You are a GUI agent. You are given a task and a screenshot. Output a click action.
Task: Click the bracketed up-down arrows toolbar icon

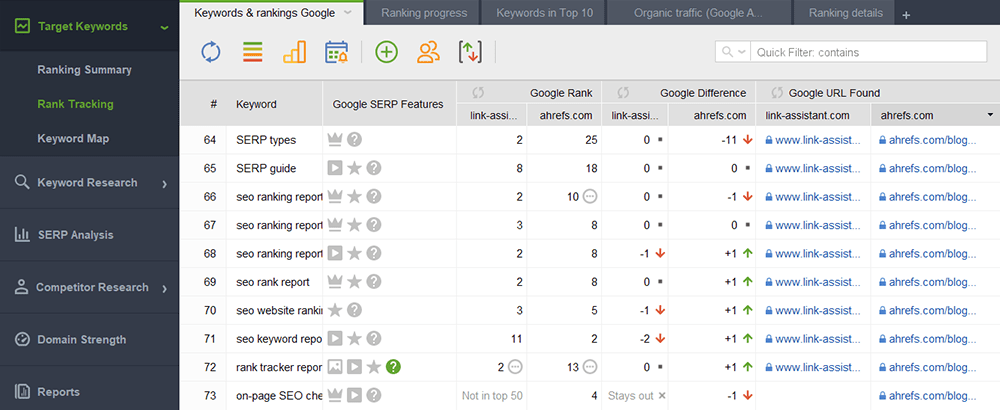(470, 52)
